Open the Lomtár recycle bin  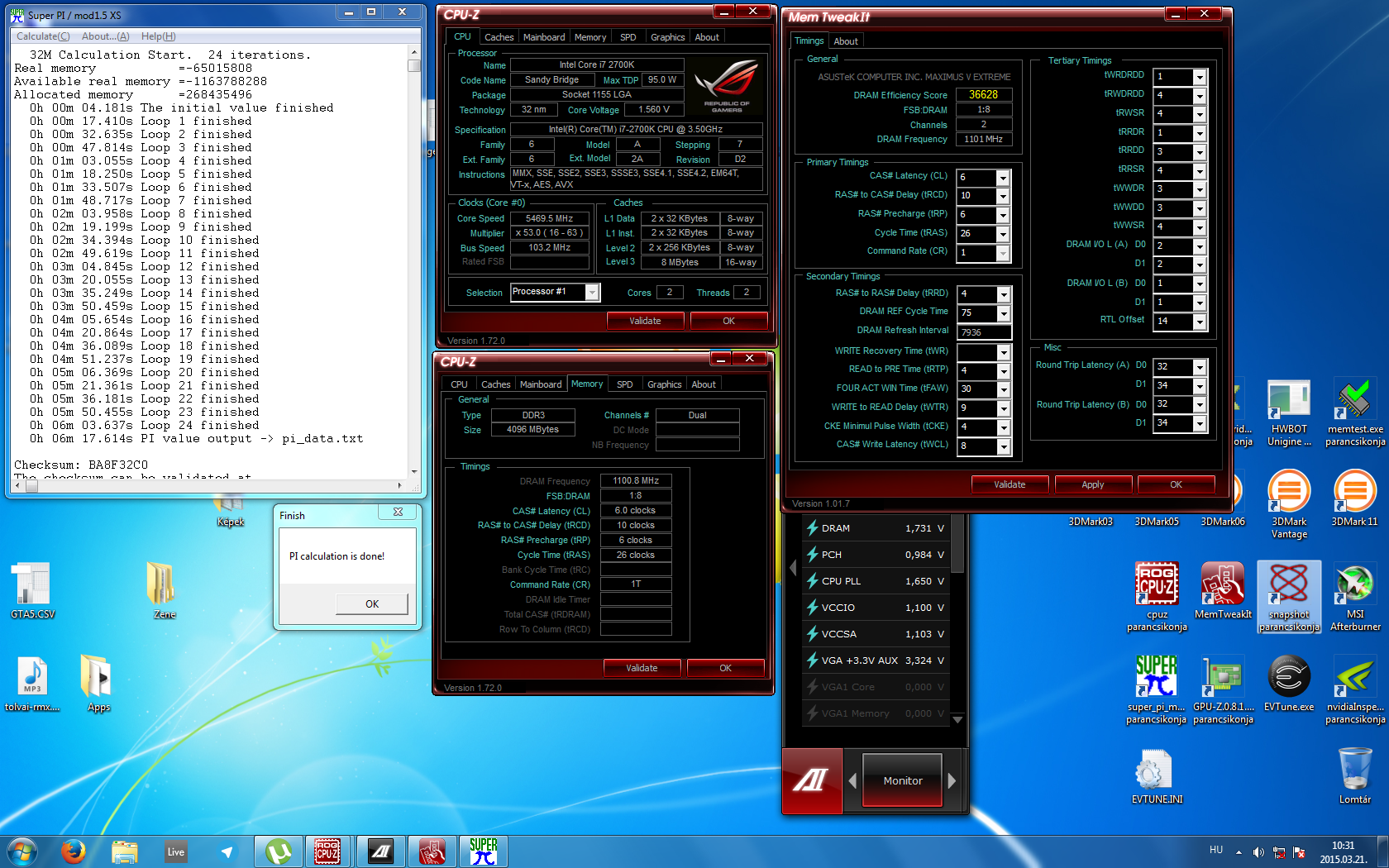(1355, 776)
